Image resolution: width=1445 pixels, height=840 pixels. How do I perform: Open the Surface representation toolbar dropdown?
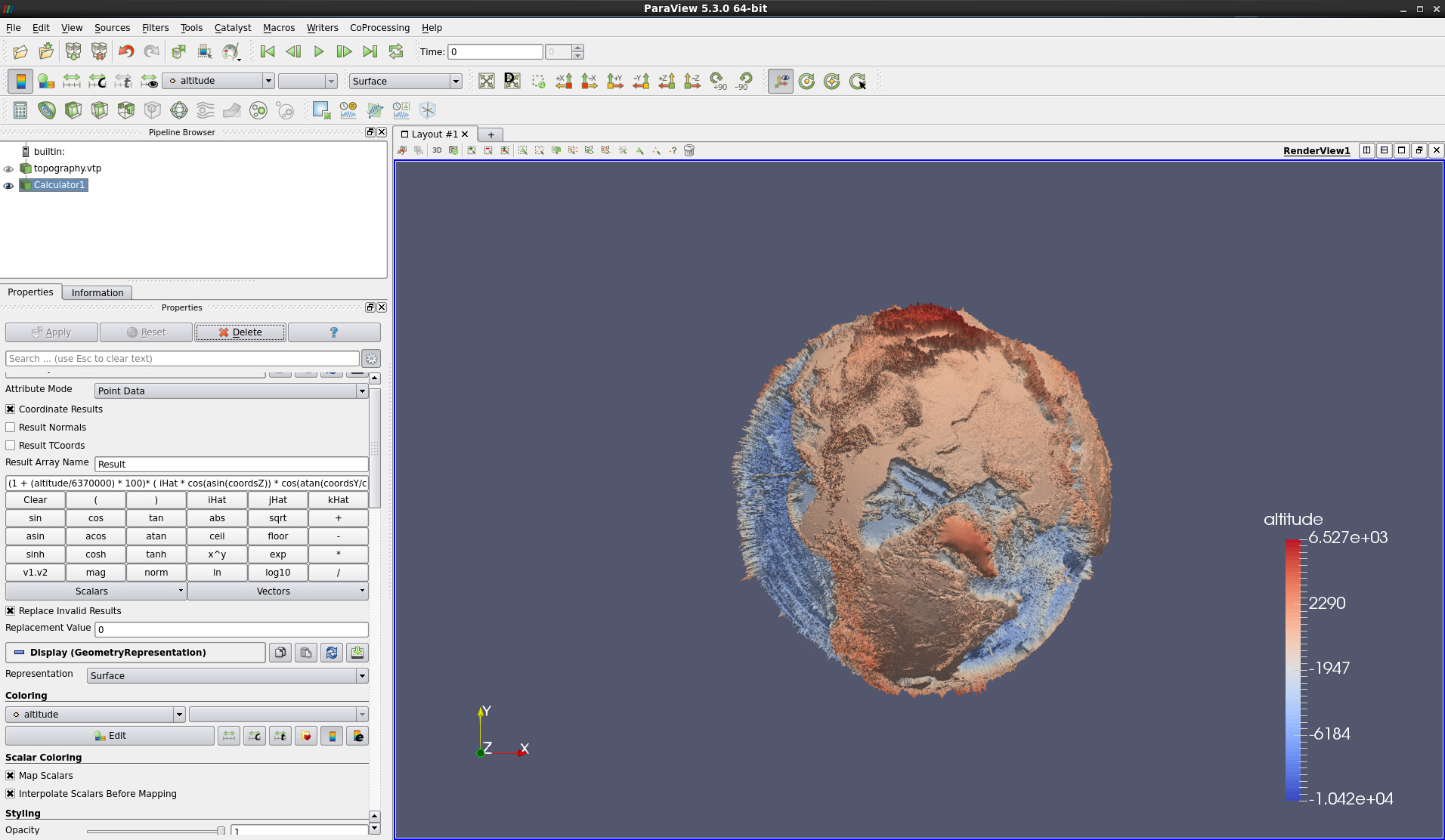[x=405, y=82]
